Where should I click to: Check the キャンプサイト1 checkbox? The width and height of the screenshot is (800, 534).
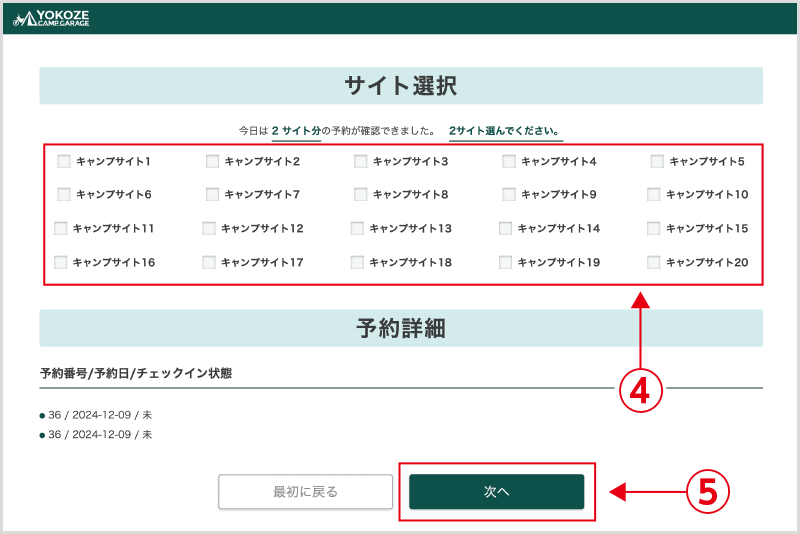[64, 161]
